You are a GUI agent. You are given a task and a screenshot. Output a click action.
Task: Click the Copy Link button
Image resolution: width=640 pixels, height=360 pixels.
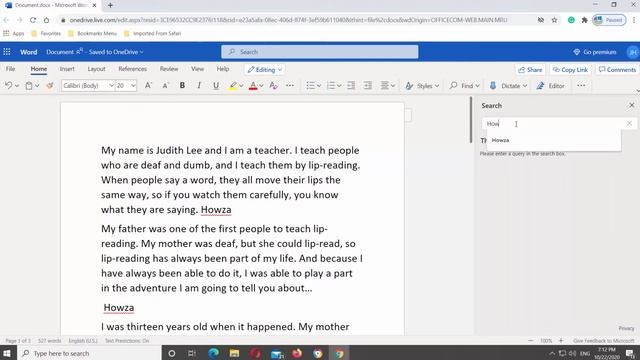(x=570, y=70)
